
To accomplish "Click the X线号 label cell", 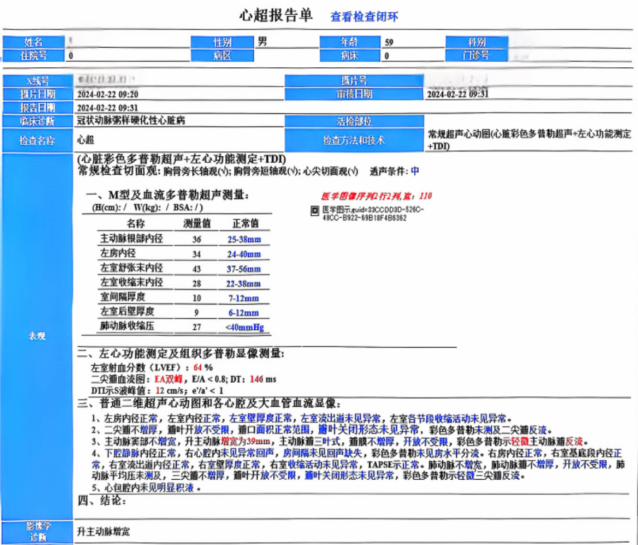I will [37, 81].
